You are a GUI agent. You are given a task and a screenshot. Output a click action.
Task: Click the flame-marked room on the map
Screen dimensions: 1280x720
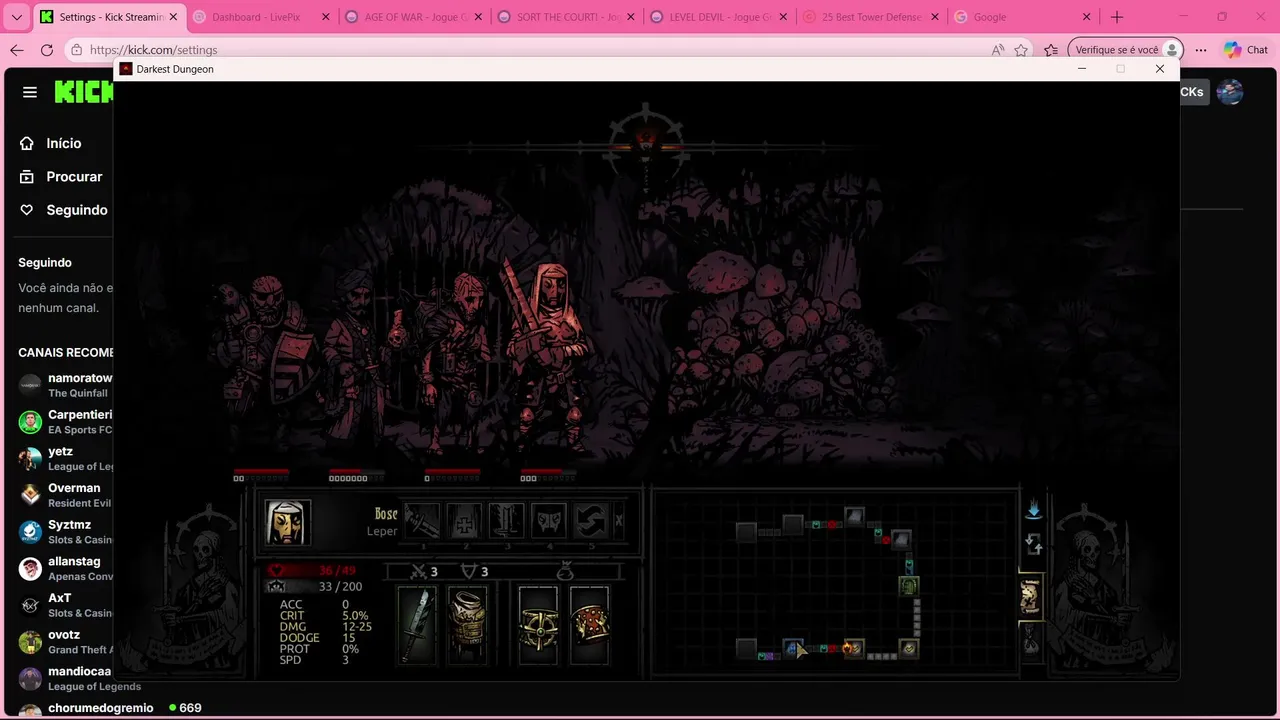point(852,648)
